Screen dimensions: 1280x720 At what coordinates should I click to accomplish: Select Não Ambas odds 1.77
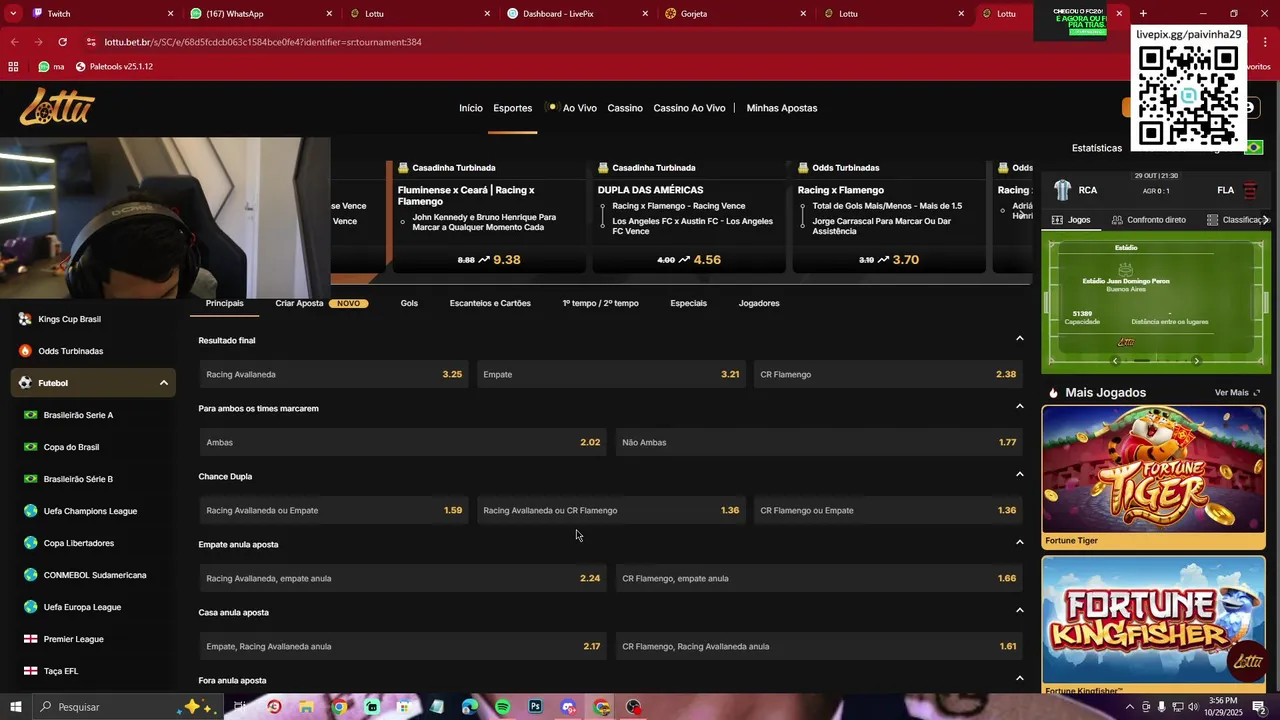[819, 442]
